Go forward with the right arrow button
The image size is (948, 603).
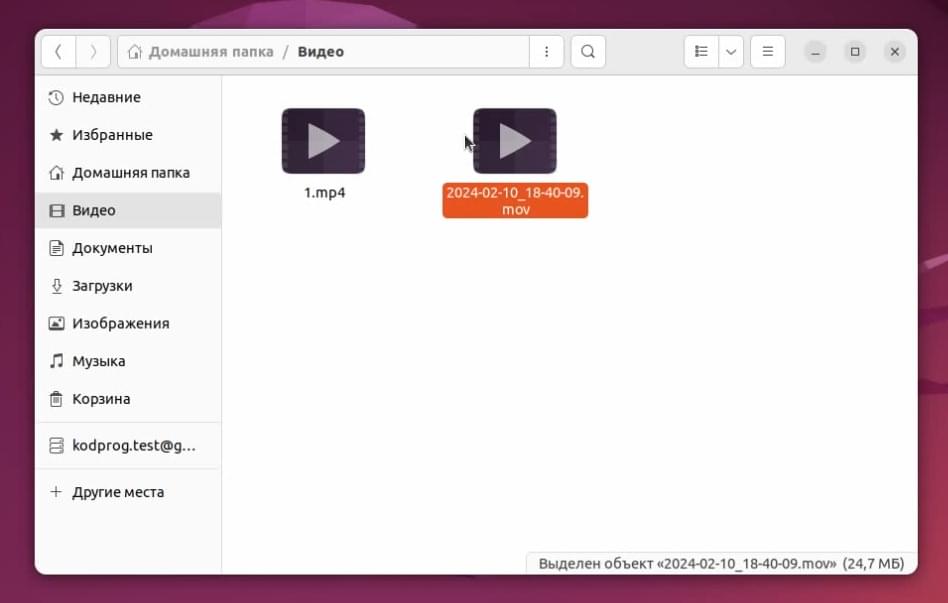(93, 52)
